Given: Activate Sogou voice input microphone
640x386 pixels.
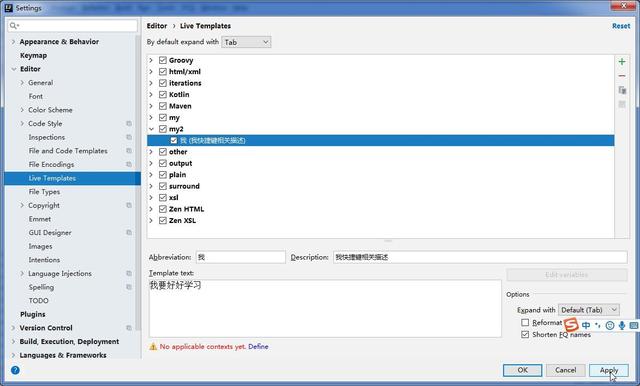Looking at the screenshot, I should 622,325.
